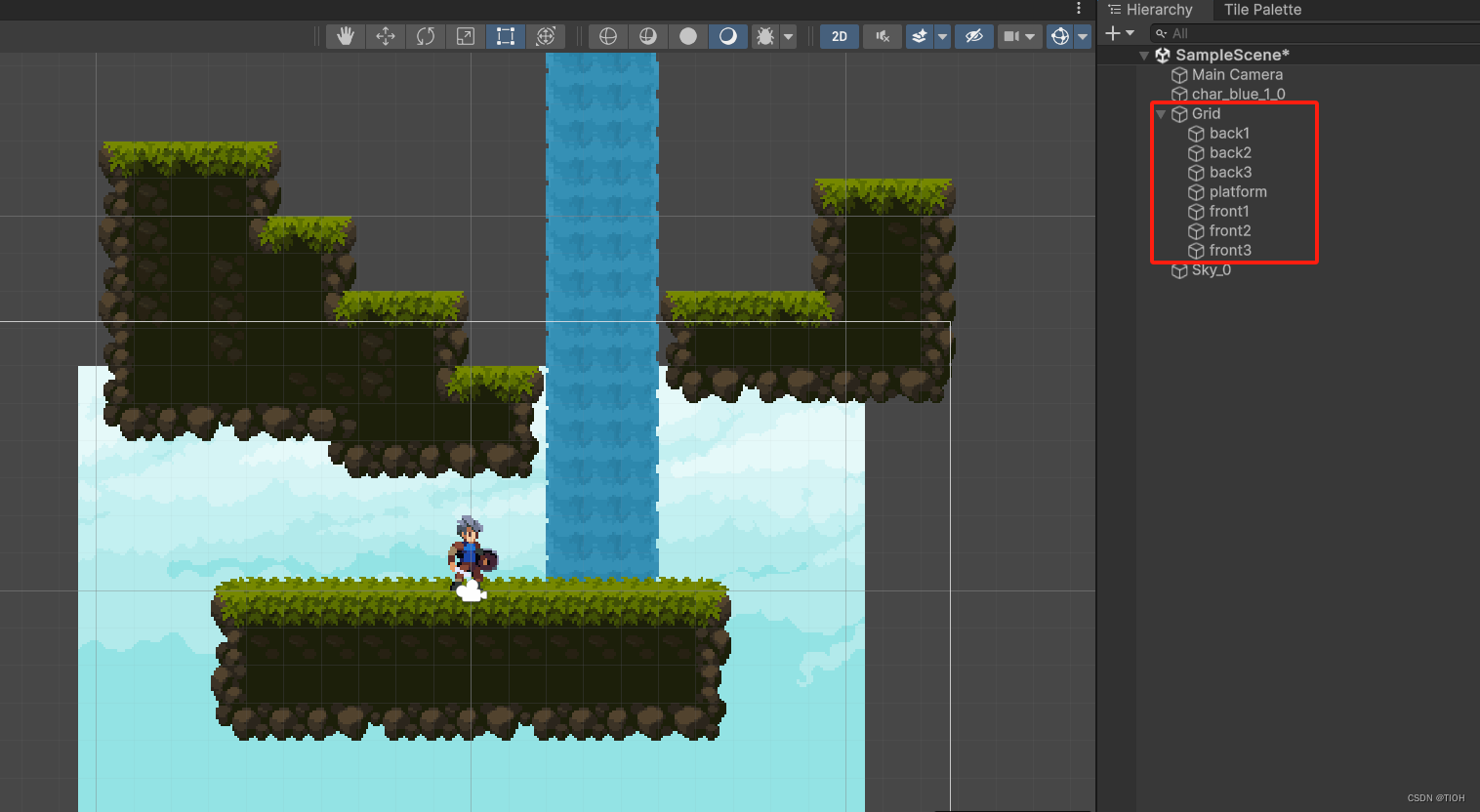Select Main Camera in the Hierarchy
1480x812 pixels.
[x=1236, y=74]
